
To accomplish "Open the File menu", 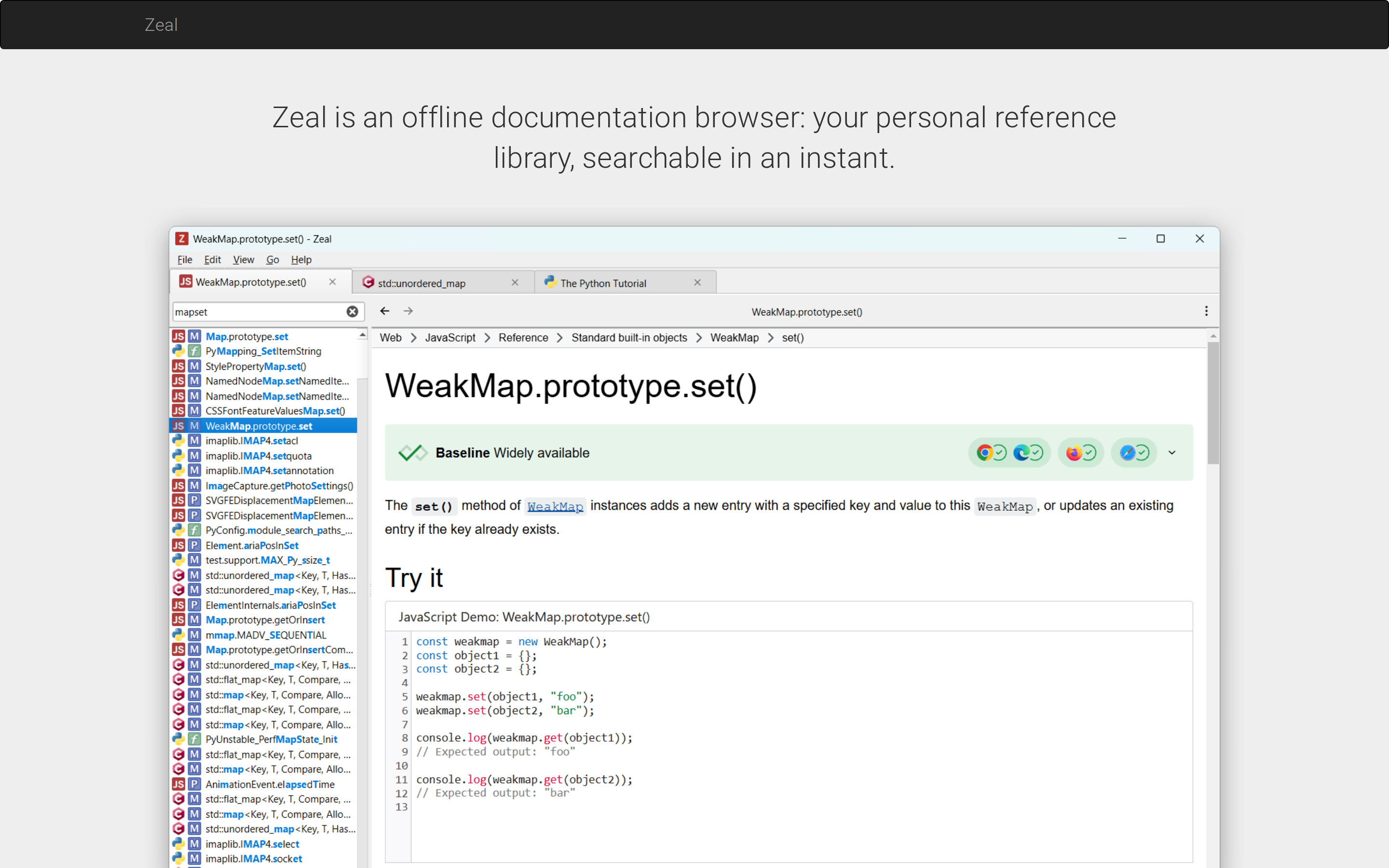I will pyautogui.click(x=185, y=259).
